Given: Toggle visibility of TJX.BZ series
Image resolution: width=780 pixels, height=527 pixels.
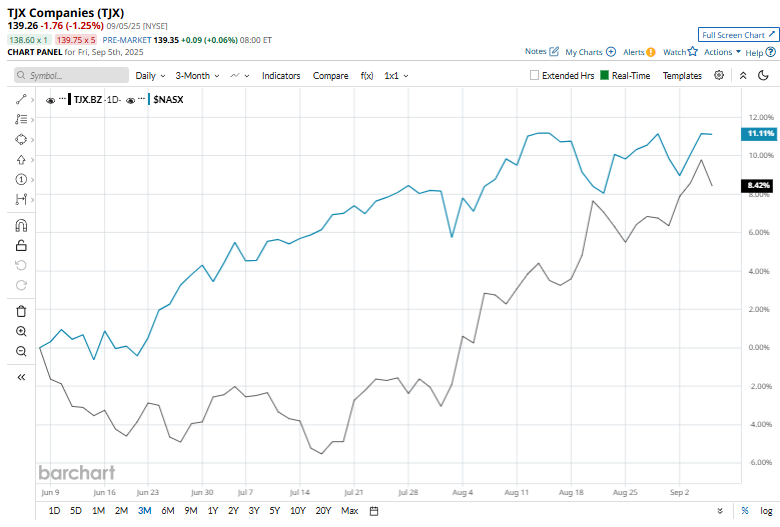Looking at the screenshot, I should point(50,100).
